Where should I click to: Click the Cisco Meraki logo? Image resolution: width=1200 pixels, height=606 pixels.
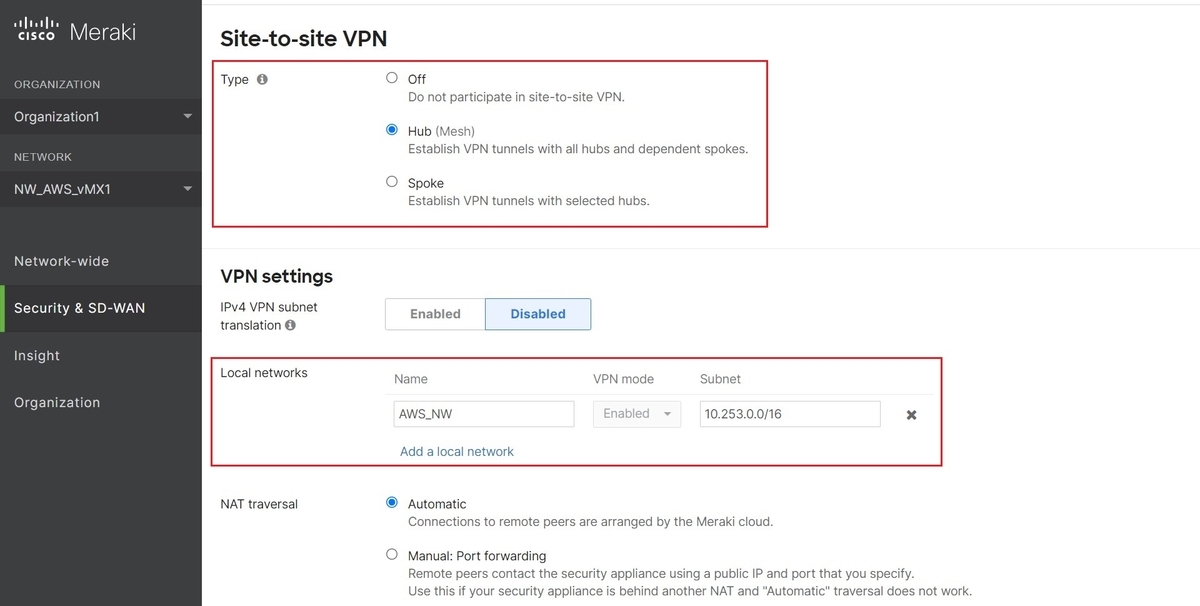coord(76,32)
